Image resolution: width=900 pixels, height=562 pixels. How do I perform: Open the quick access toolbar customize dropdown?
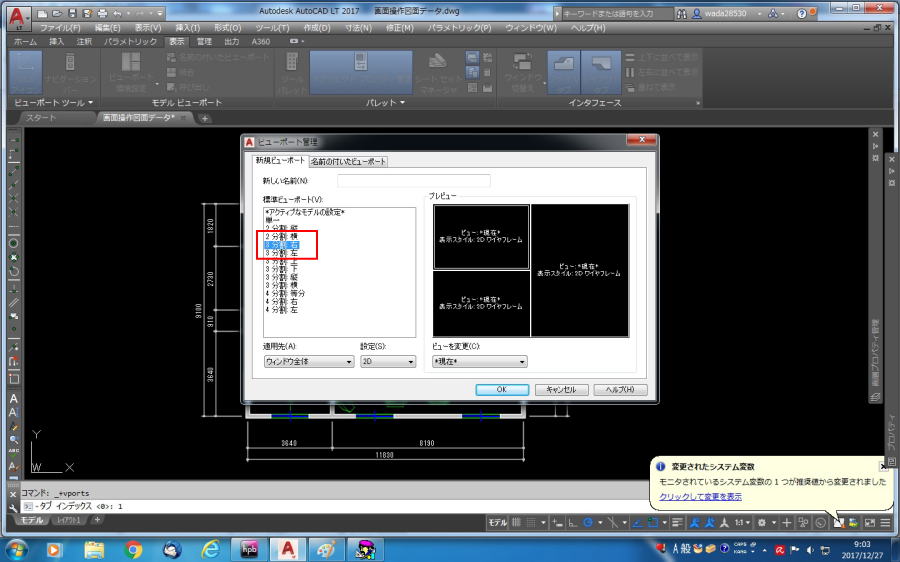tap(159, 13)
